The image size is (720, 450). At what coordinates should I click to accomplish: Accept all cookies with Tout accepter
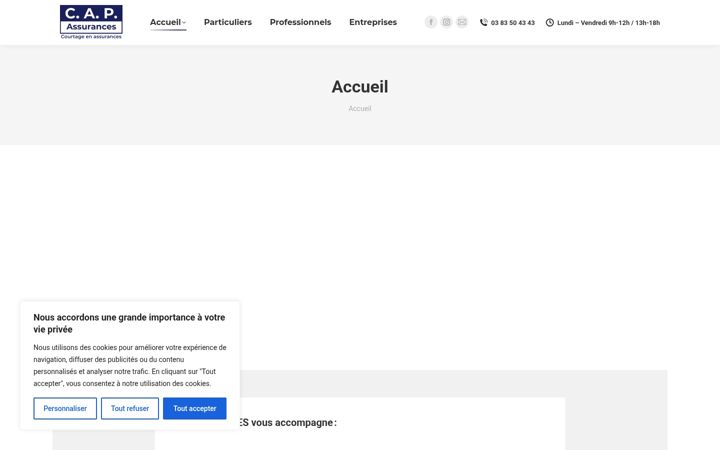(195, 408)
